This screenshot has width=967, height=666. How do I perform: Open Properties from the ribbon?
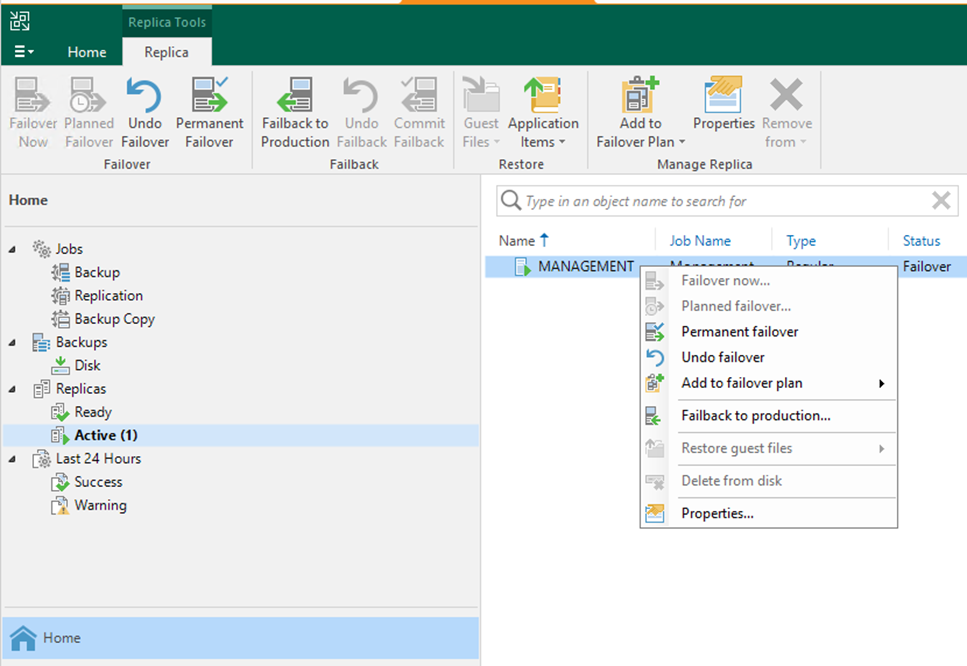723,98
